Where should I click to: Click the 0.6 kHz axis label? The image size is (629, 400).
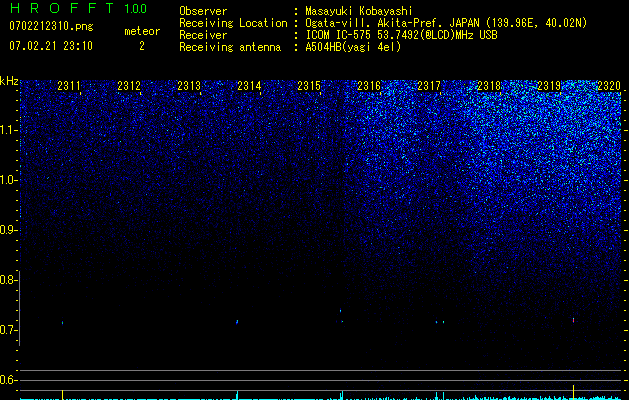pos(7,380)
